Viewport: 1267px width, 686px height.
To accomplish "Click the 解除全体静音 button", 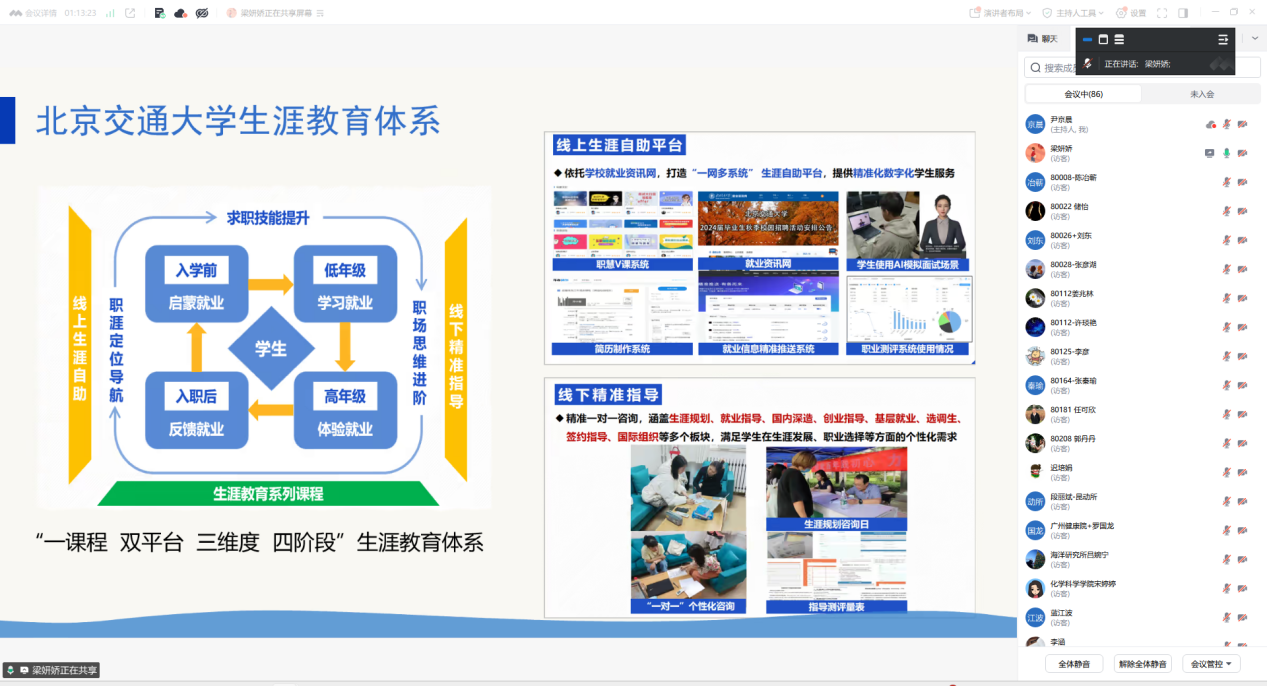I will pos(1142,664).
